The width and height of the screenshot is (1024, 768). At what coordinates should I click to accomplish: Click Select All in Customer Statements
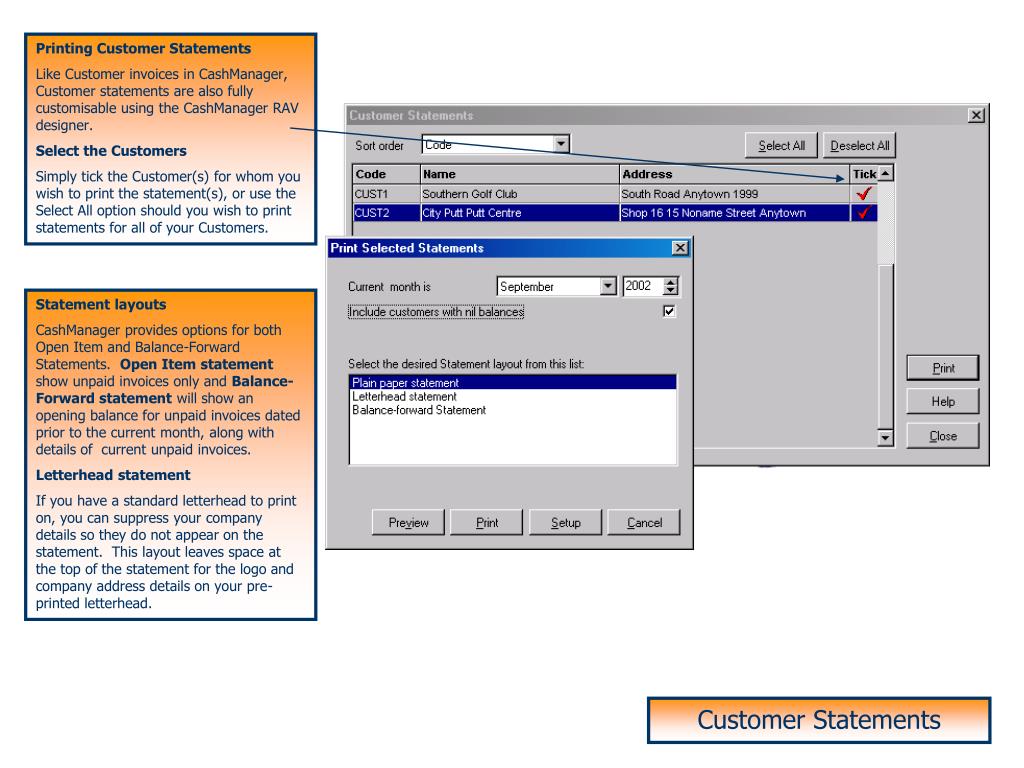(781, 146)
